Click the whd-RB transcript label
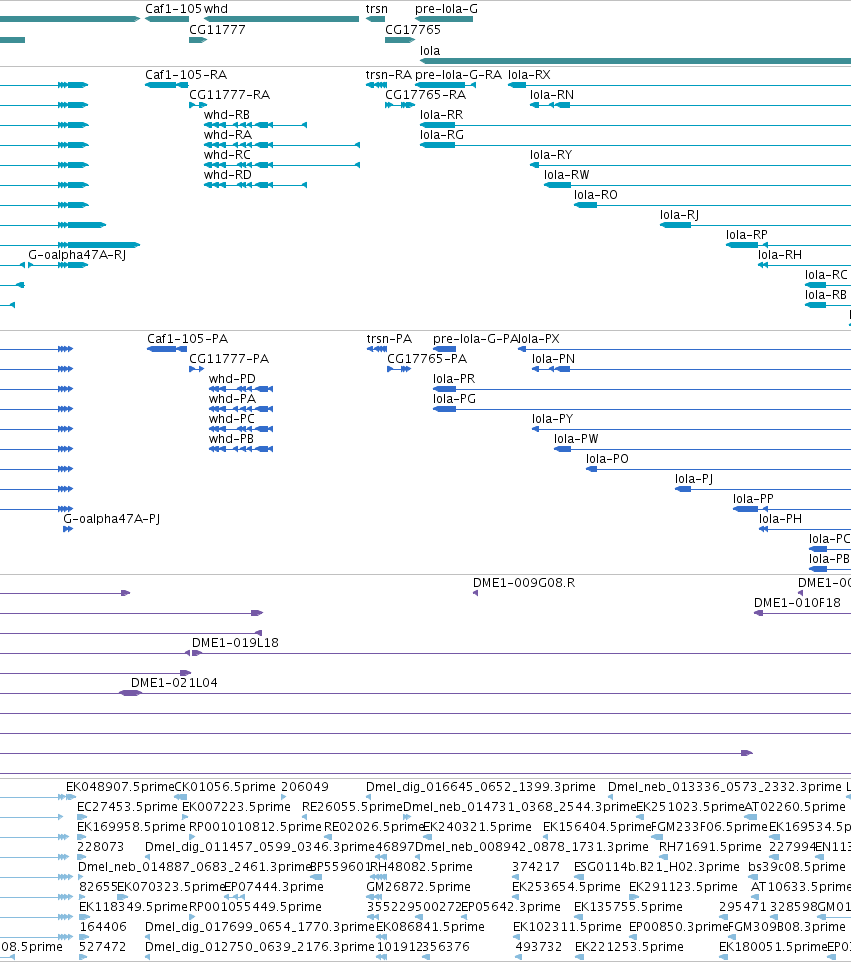Image resolution: width=851 pixels, height=962 pixels. click(x=227, y=115)
